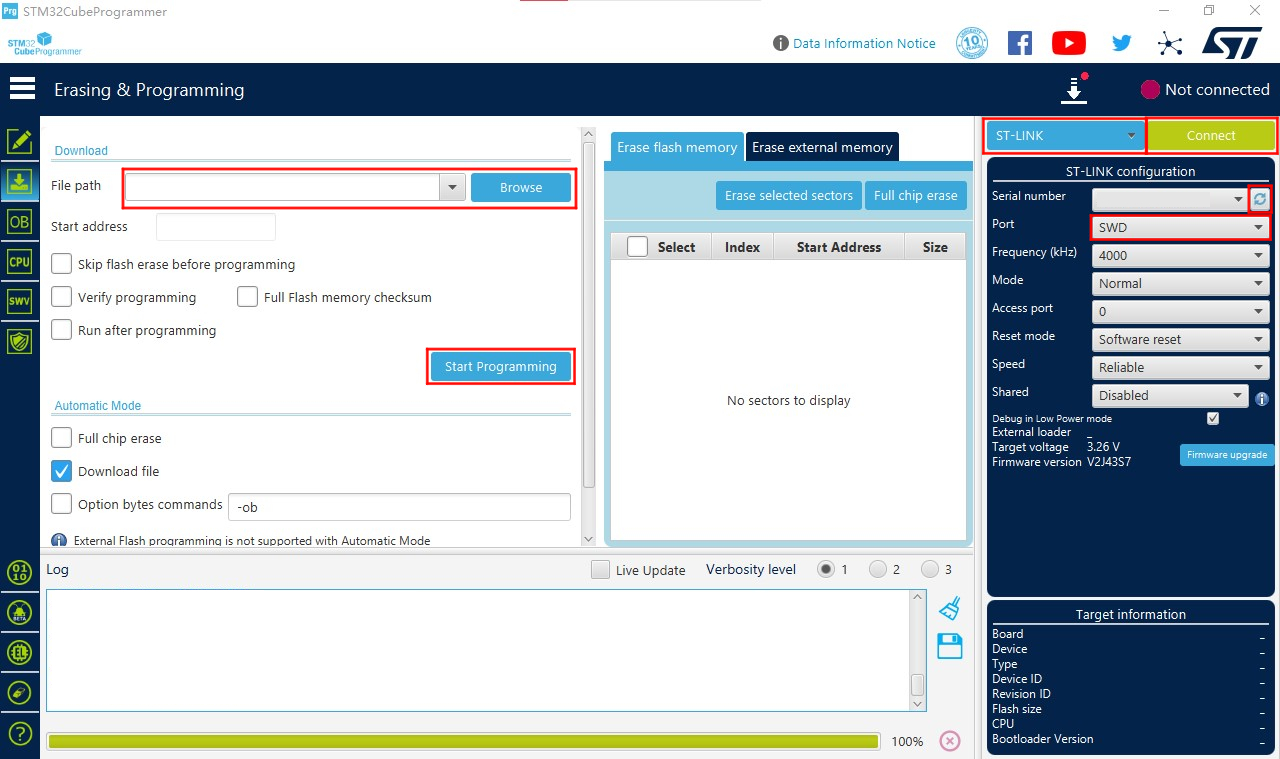Save the log using floppy disk icon
1280x759 pixels.
tap(948, 646)
